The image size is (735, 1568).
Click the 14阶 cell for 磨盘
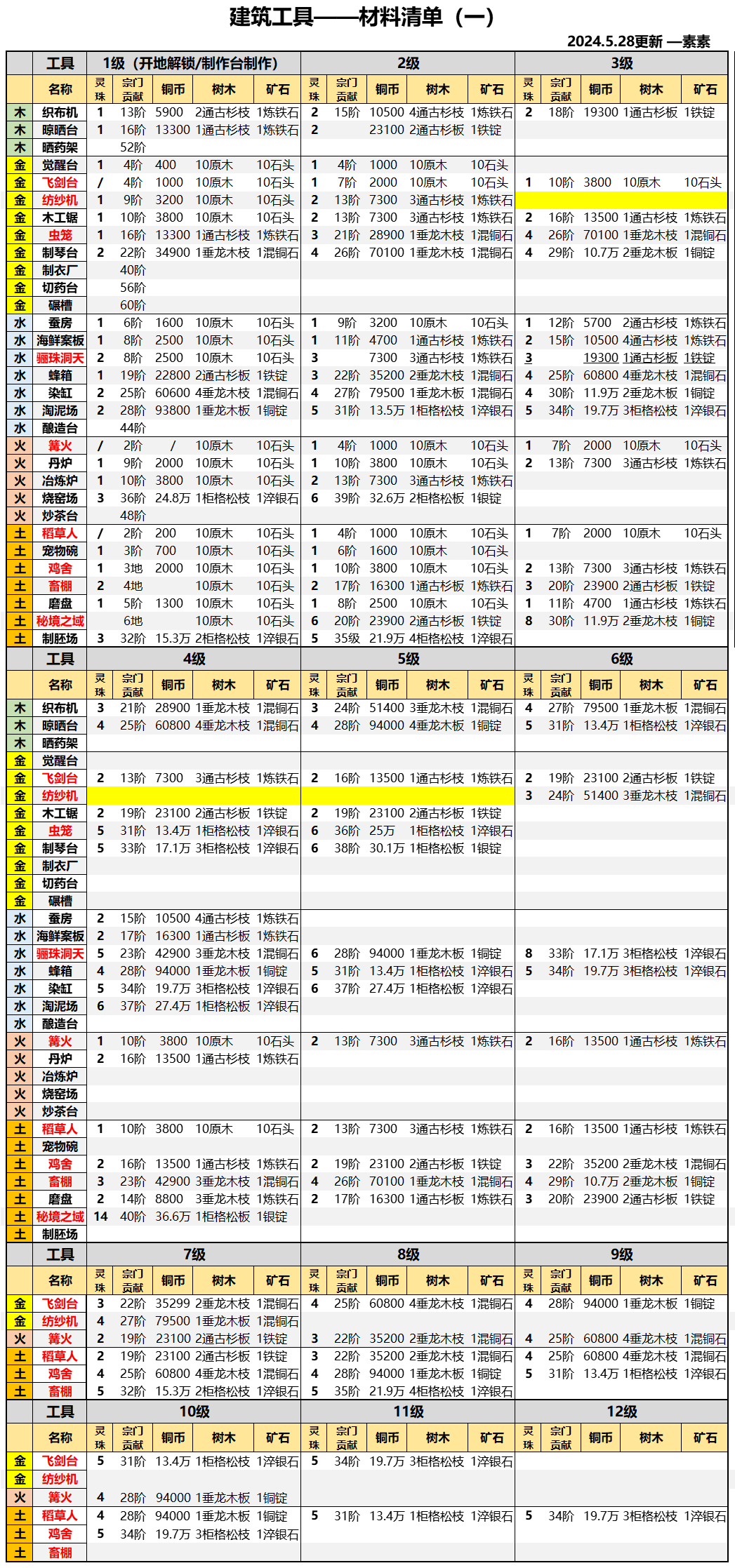pos(133,1199)
